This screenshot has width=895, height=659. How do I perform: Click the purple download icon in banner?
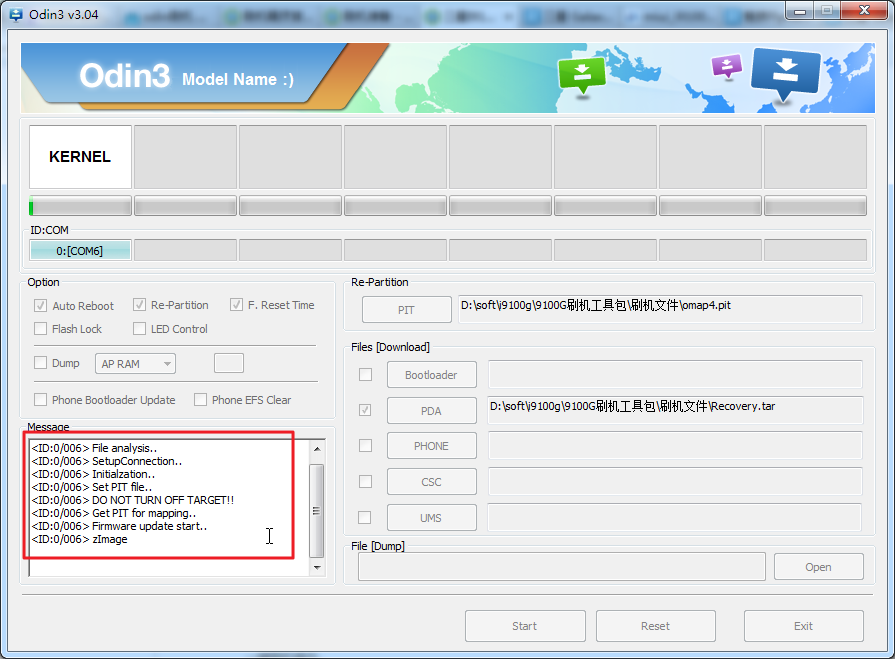click(727, 66)
